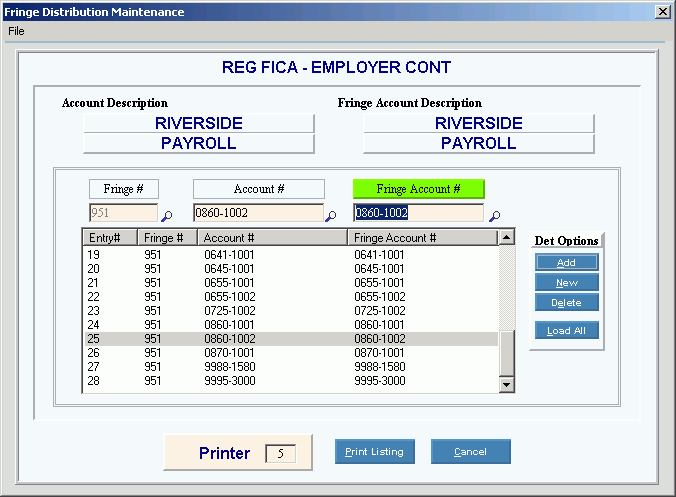The height and width of the screenshot is (497, 676).
Task: Click the list scrollbar thumb
Action: coord(507,353)
